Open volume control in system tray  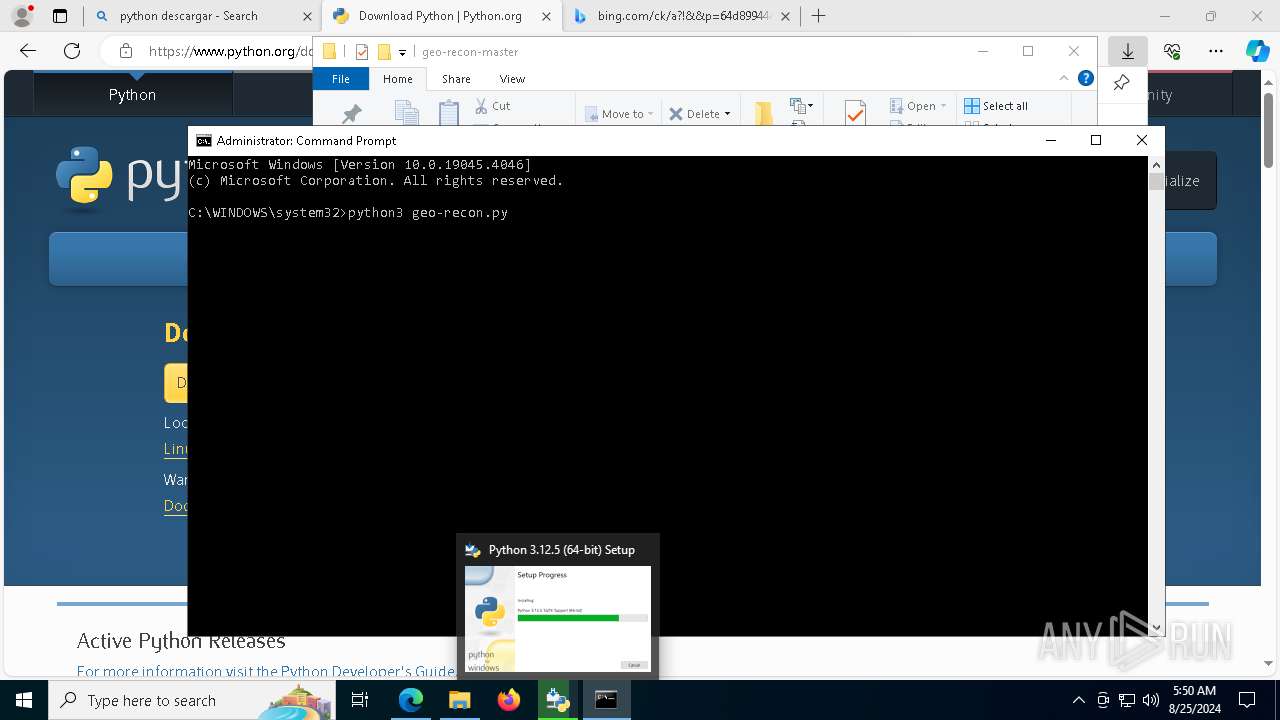click(1150, 700)
